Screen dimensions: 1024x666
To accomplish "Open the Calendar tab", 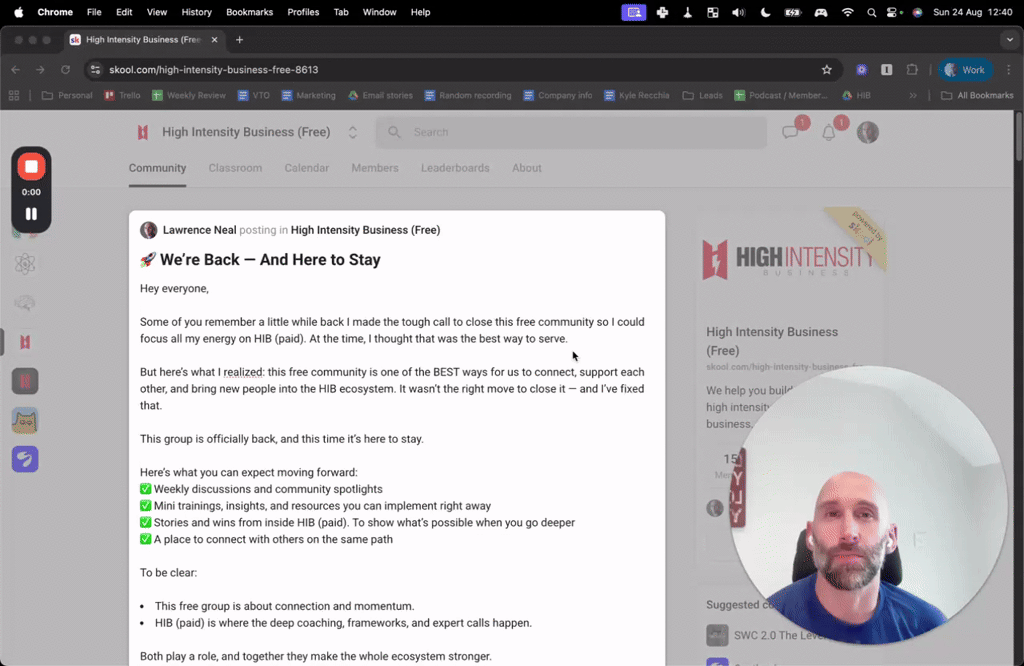I will 306,168.
